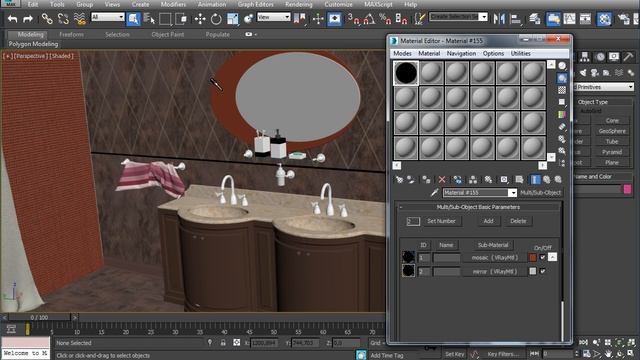Click the Undo arrow in main toolbar
Screen dimensions: 640x360
click(x=13, y=19)
